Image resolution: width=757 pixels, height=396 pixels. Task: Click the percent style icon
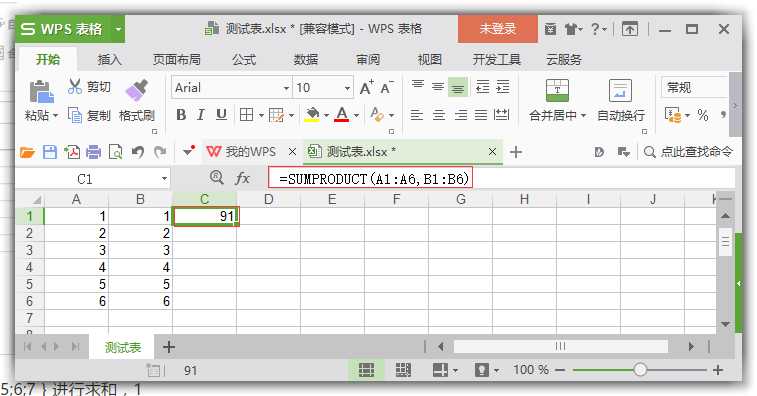tap(702, 115)
